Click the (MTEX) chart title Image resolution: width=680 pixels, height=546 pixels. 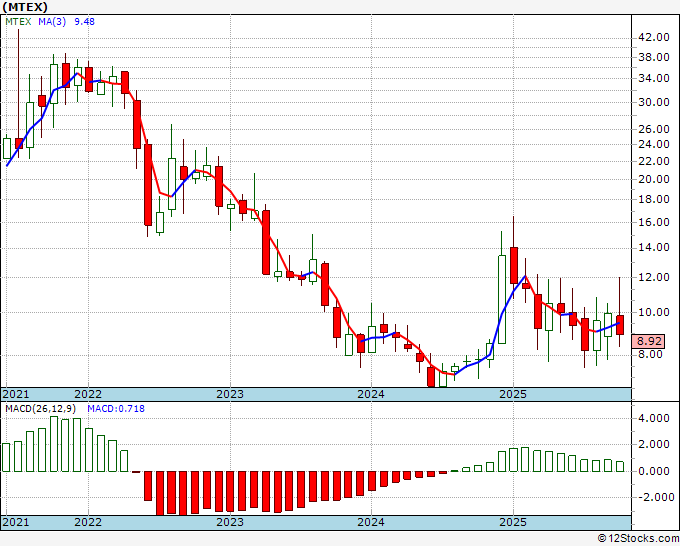(24, 7)
